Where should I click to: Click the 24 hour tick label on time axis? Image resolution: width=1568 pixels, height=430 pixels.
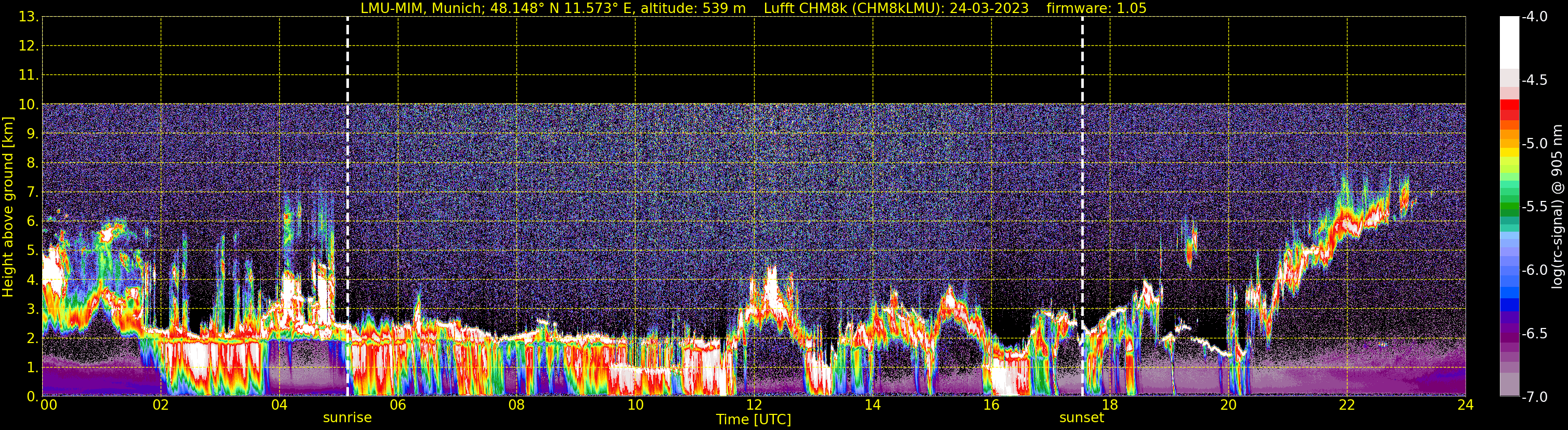pyautogui.click(x=1465, y=406)
